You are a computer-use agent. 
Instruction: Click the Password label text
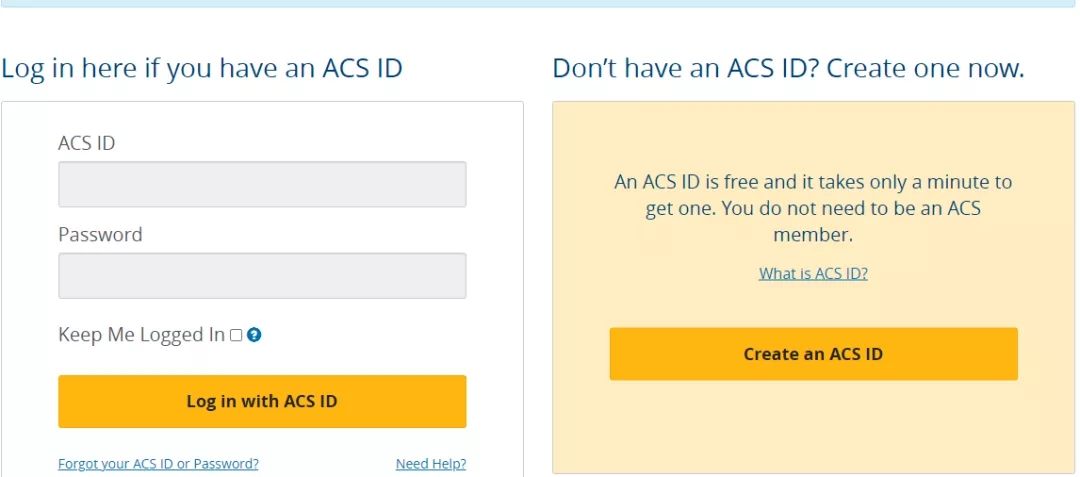[100, 235]
